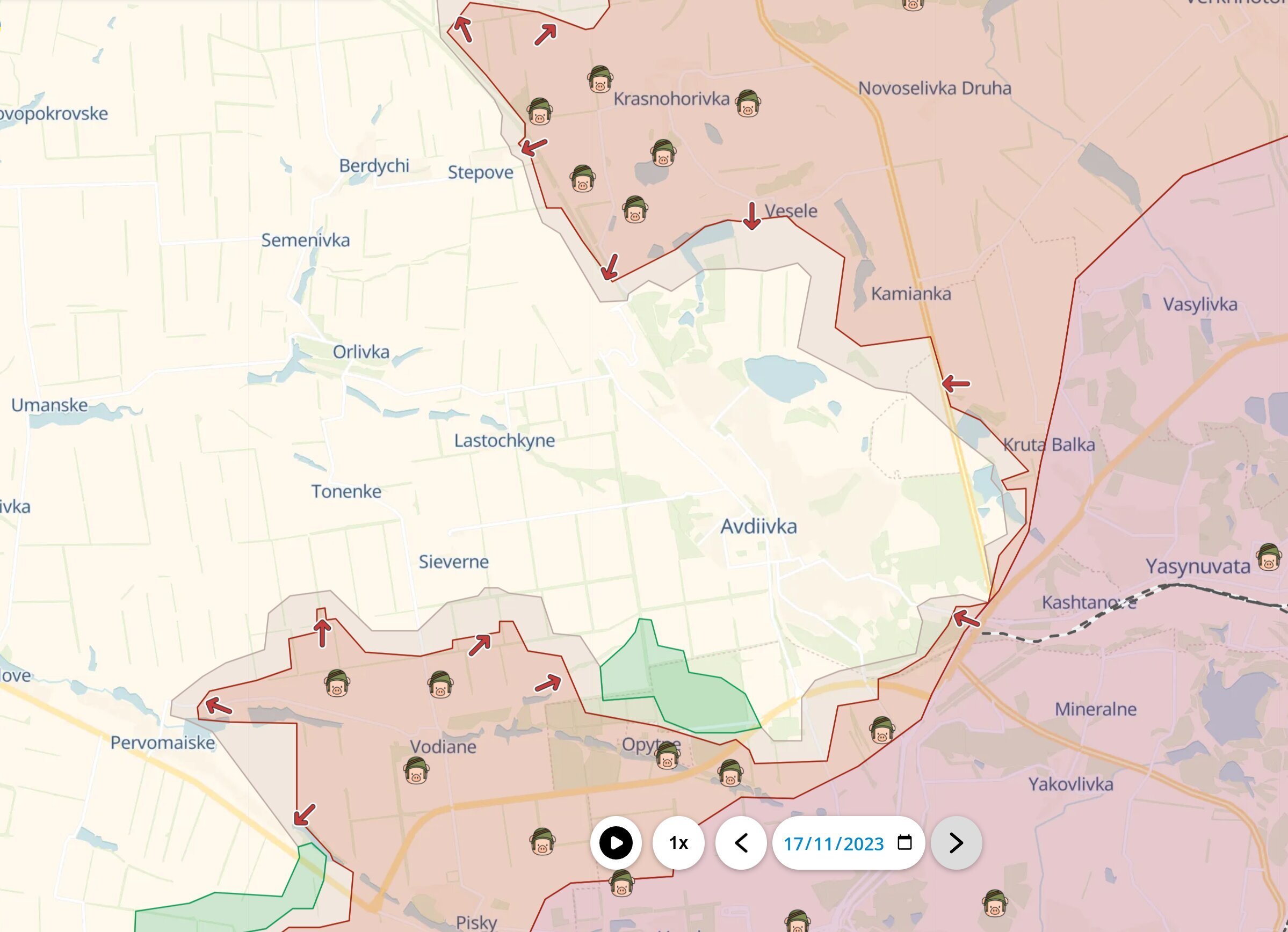Click the attack arrow near Stepove

(x=534, y=147)
